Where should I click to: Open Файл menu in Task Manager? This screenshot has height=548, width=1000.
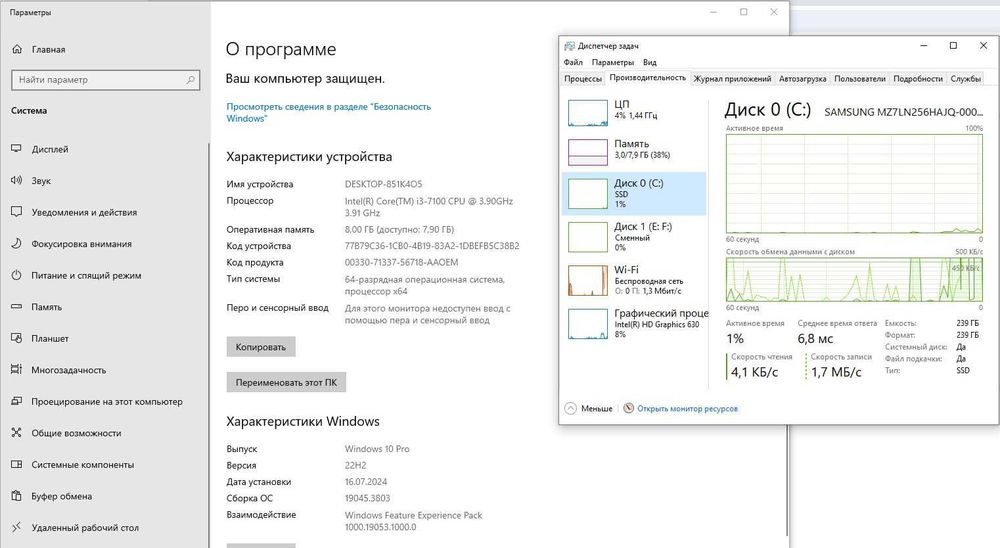click(x=573, y=63)
